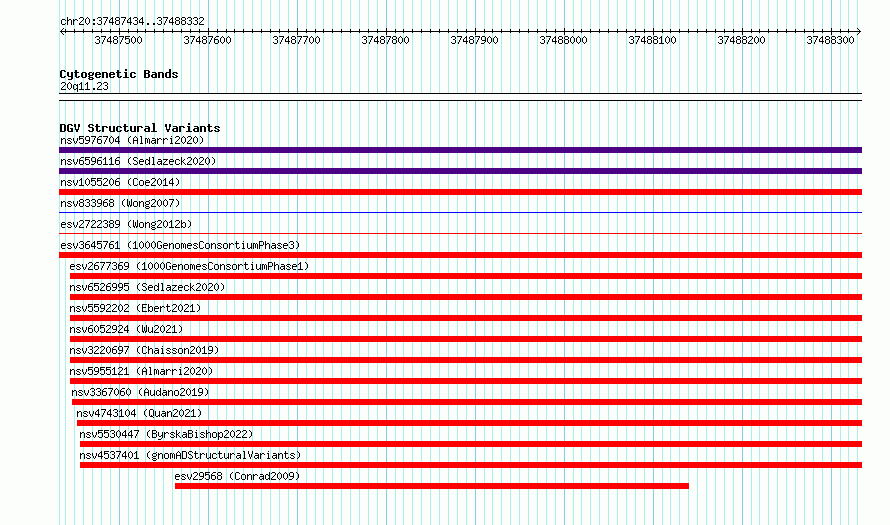The height and width of the screenshot is (525, 890).
Task: Select the esv3645761 (1000GenomesConsortiumPhase3) label
Action: tap(180, 245)
